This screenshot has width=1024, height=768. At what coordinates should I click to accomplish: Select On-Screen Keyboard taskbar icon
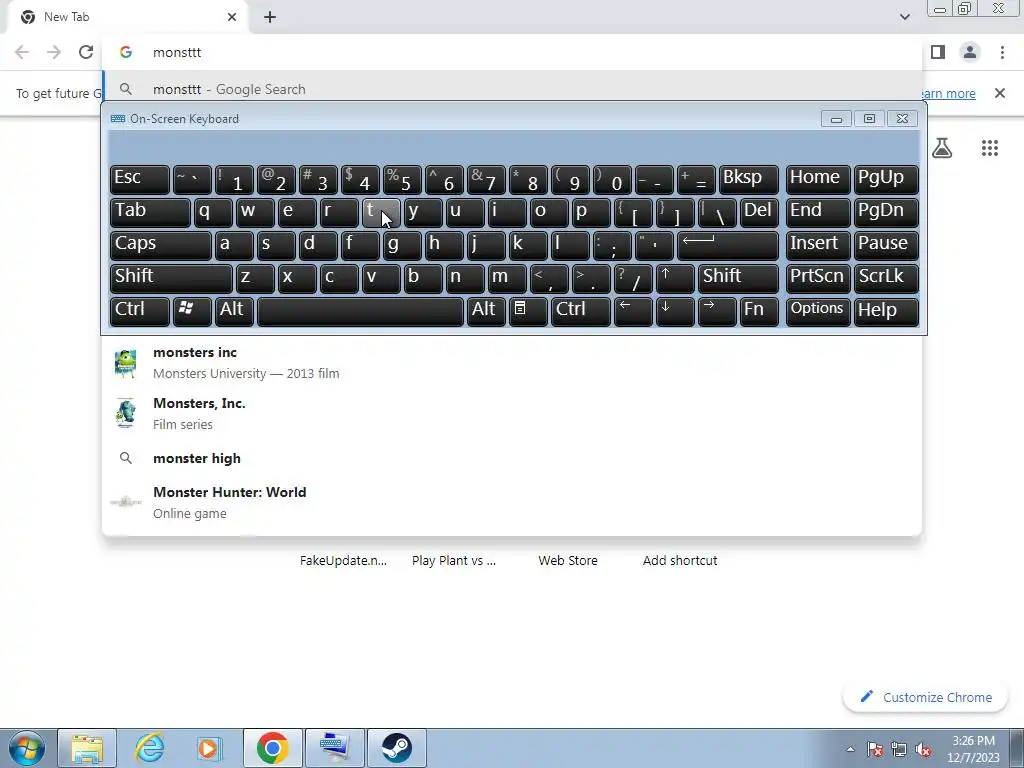pyautogui.click(x=334, y=748)
